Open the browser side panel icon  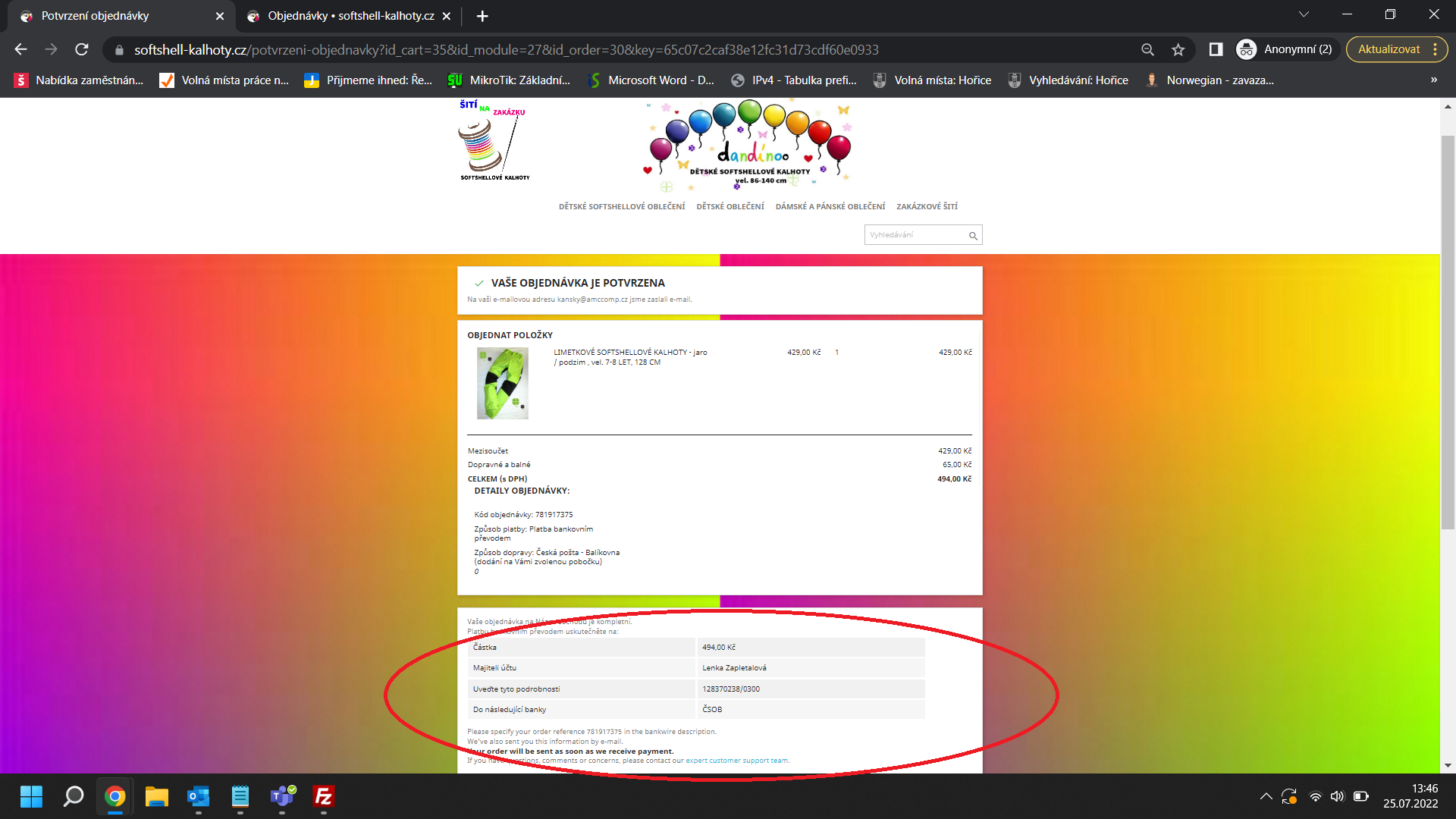[1216, 49]
